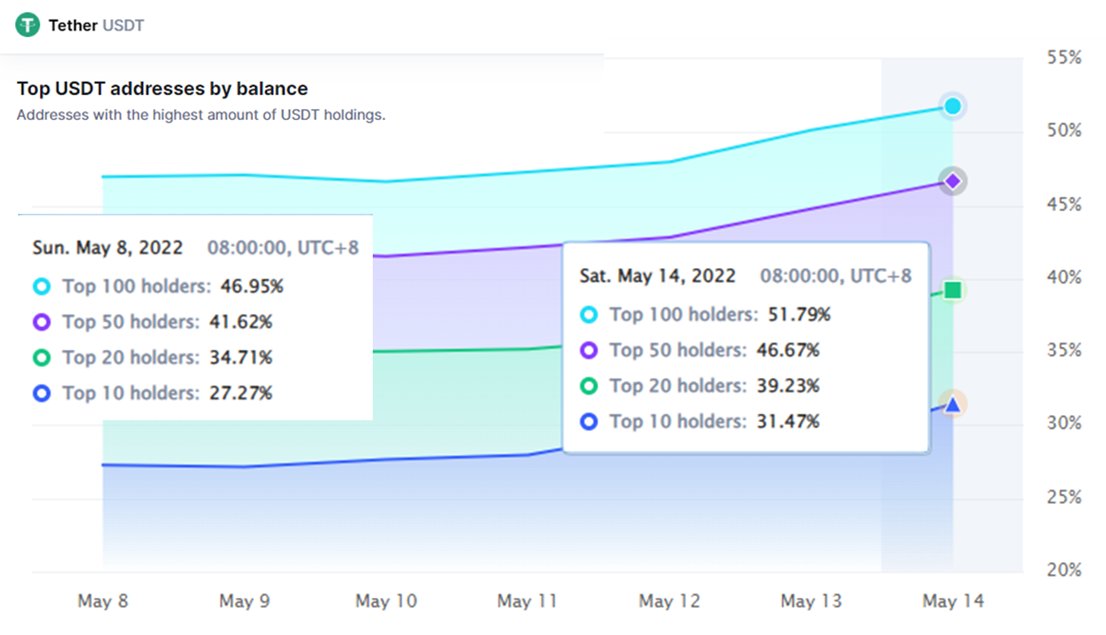
Task: Click the cyan legend circle in May 14 tooltip
Action: (x=589, y=315)
